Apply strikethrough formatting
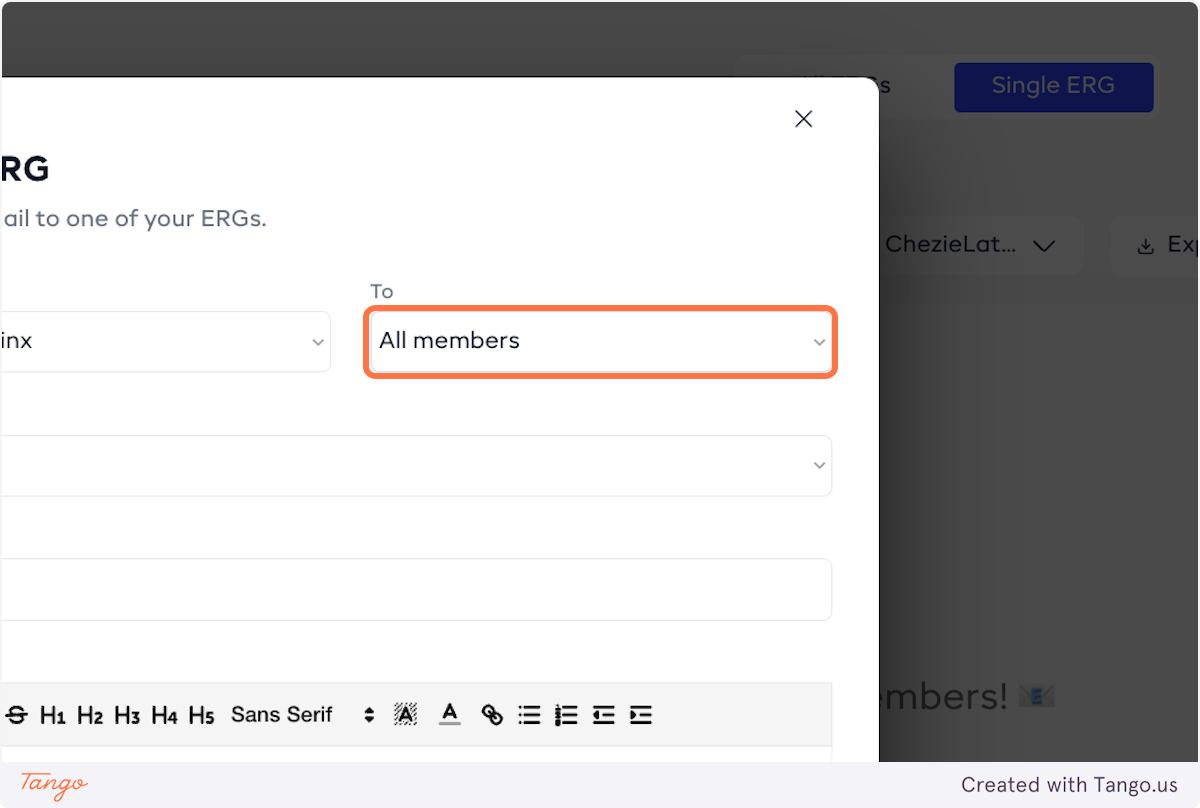 pyautogui.click(x=17, y=715)
